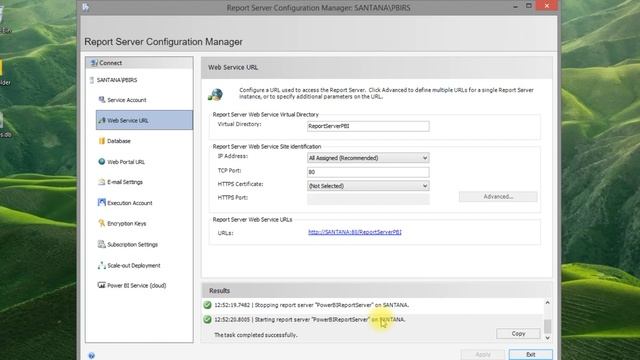
Task: Click the Results scrollbar down arrow
Action: (x=547, y=338)
